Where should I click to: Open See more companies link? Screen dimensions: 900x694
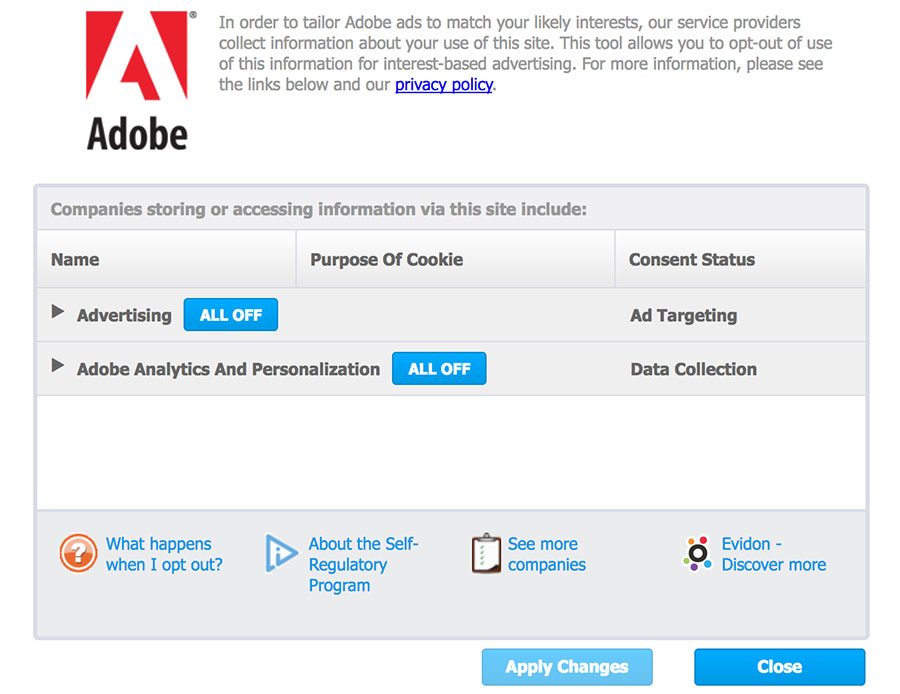[x=546, y=554]
